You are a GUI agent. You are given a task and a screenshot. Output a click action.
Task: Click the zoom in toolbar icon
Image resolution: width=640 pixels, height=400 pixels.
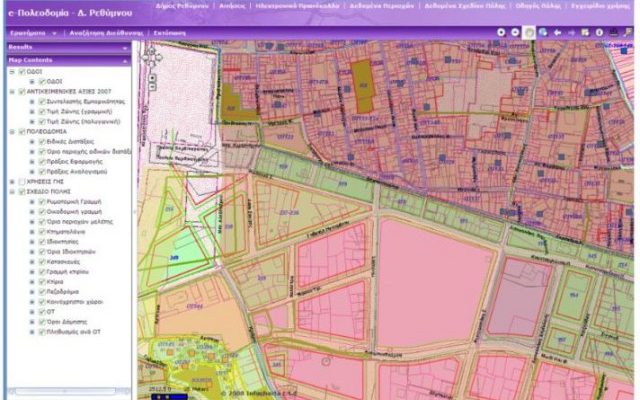tap(503, 32)
